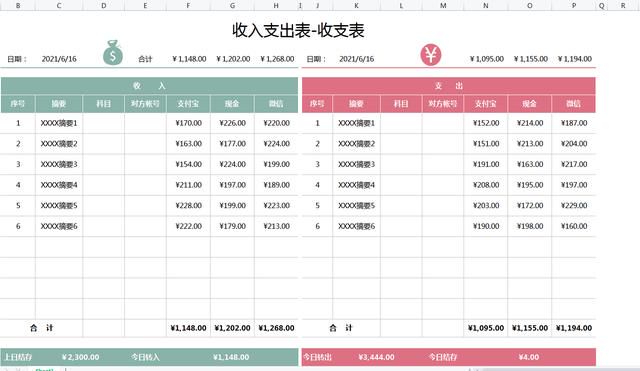Select column header P
Viewport: 640px width, 371px height.
coord(574,5)
